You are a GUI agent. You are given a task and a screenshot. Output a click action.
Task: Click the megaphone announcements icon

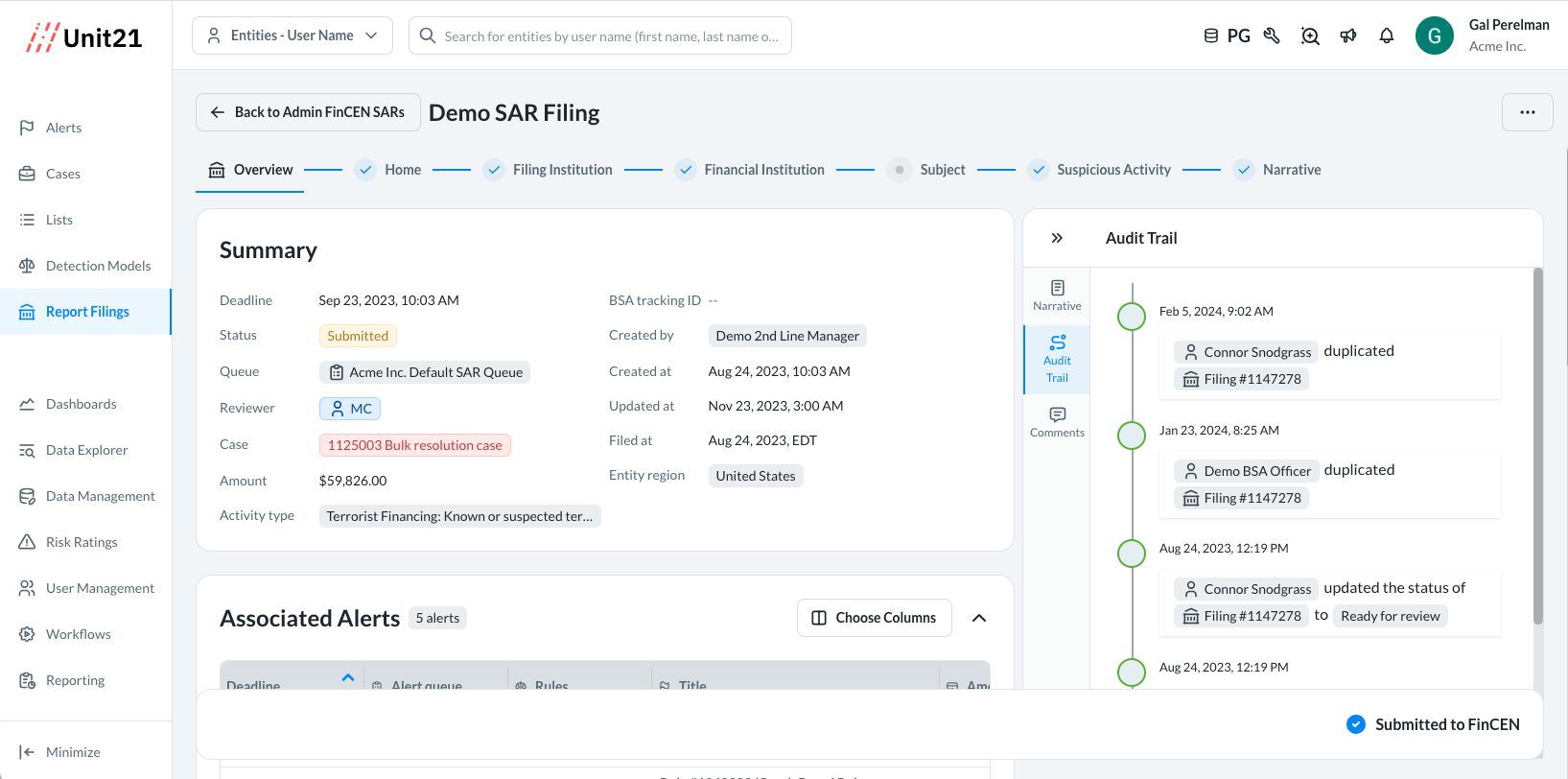(1348, 36)
